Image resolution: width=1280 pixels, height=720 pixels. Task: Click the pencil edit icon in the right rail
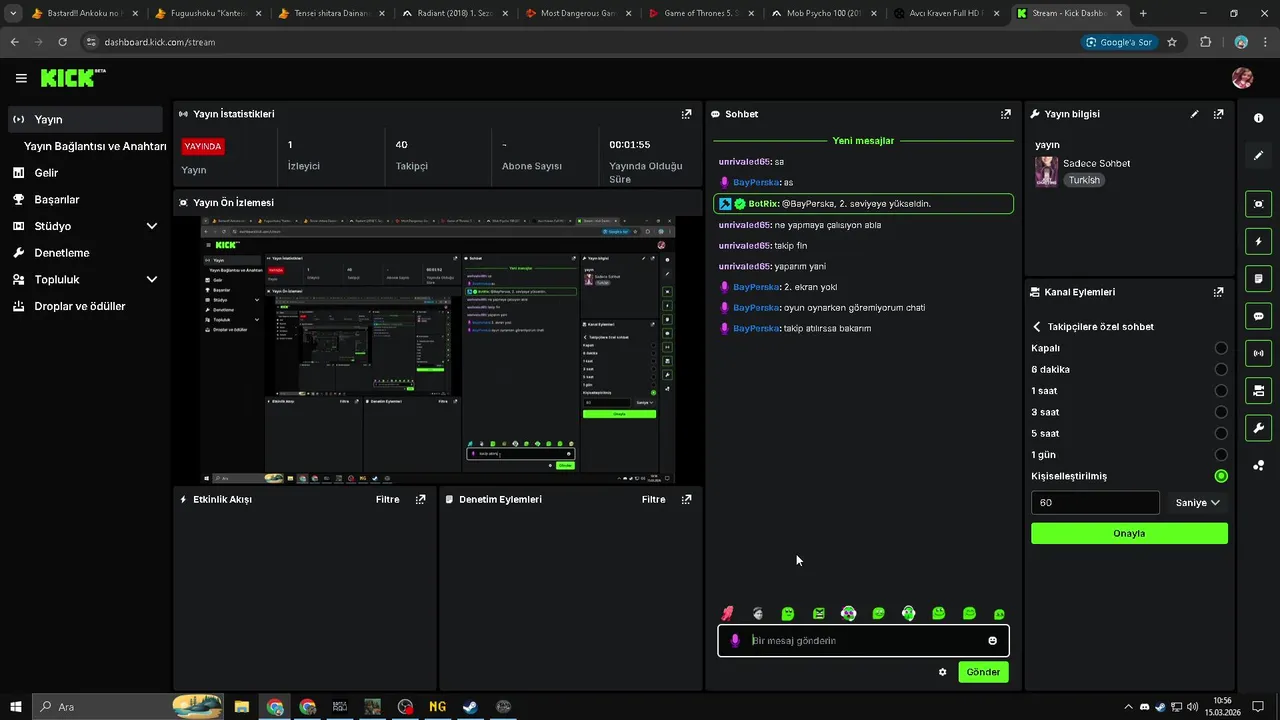pos(1258,155)
